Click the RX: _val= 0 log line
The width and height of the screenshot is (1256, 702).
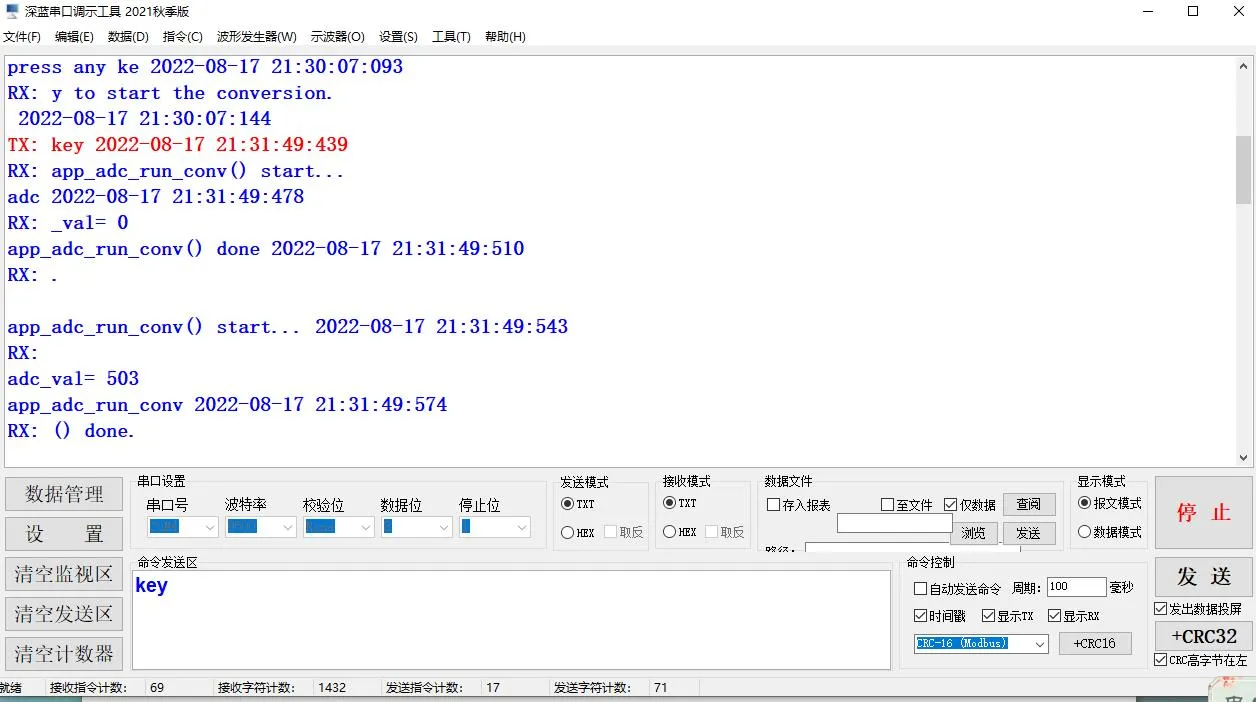point(68,223)
